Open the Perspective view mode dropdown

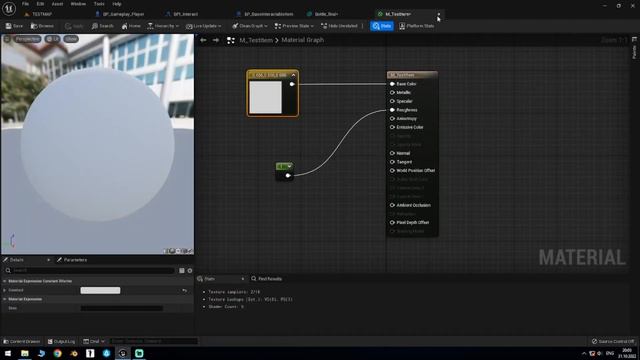tap(27, 39)
